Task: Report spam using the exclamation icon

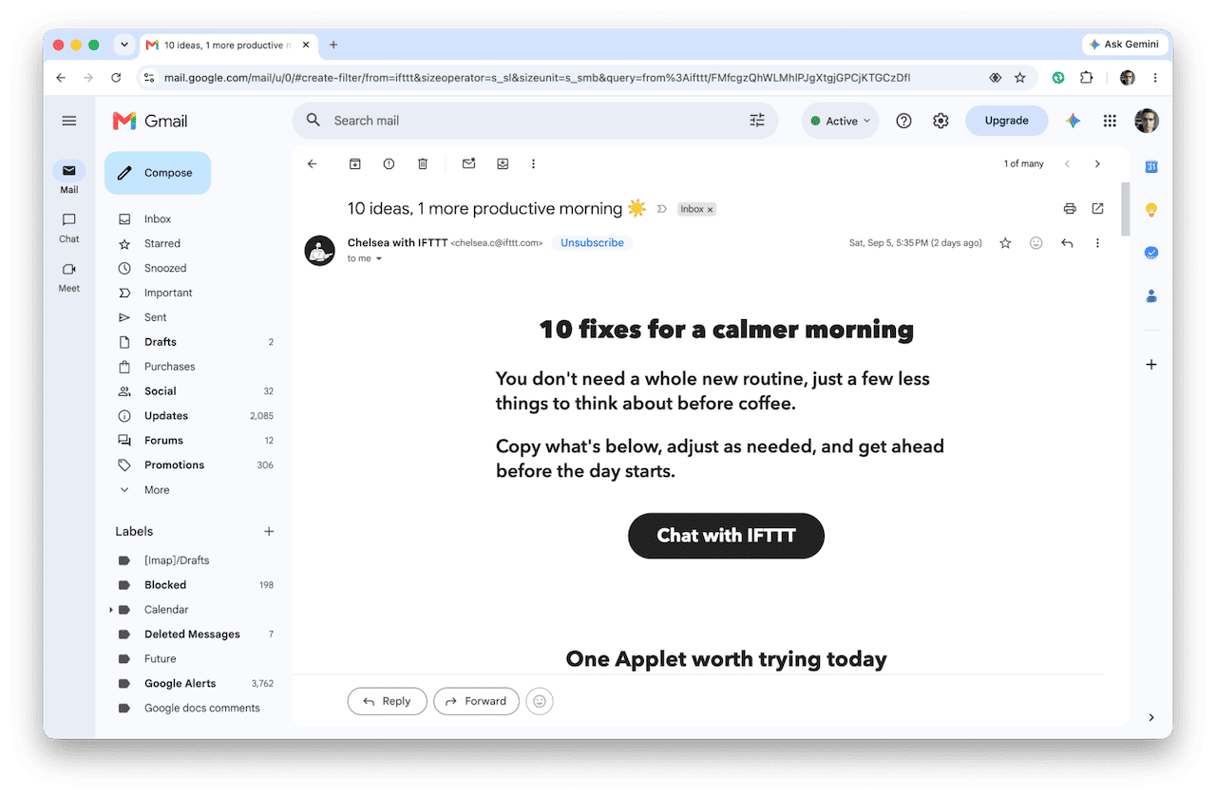Action: [389, 164]
